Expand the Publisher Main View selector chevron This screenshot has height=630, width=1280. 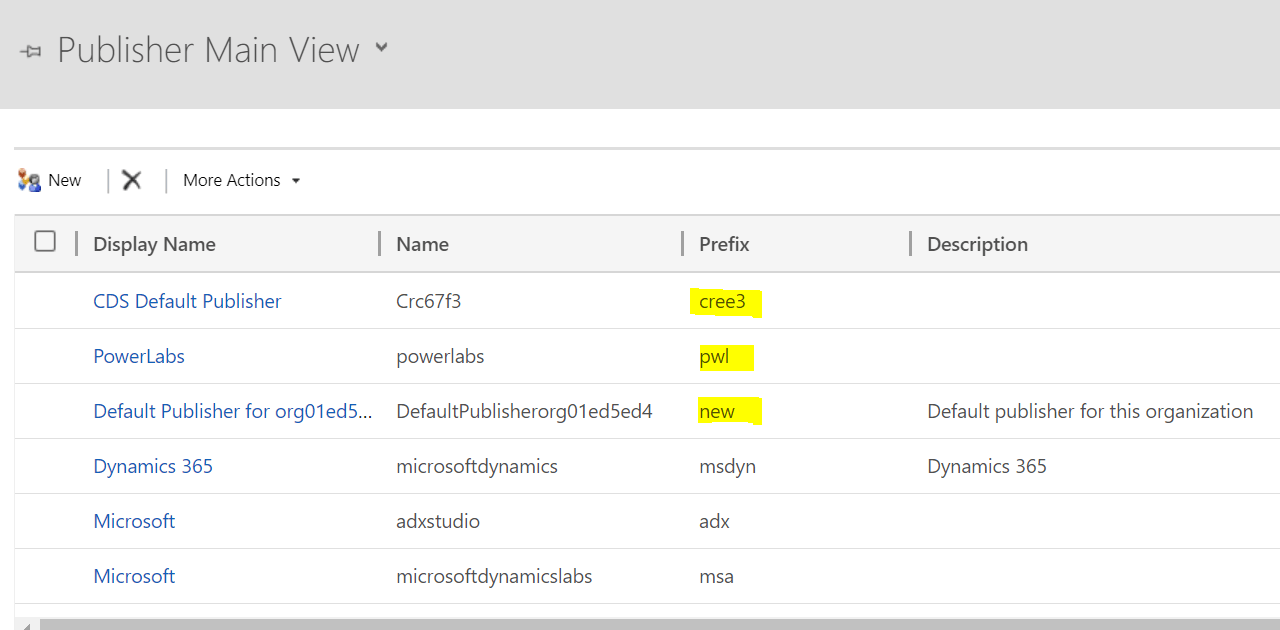[381, 48]
